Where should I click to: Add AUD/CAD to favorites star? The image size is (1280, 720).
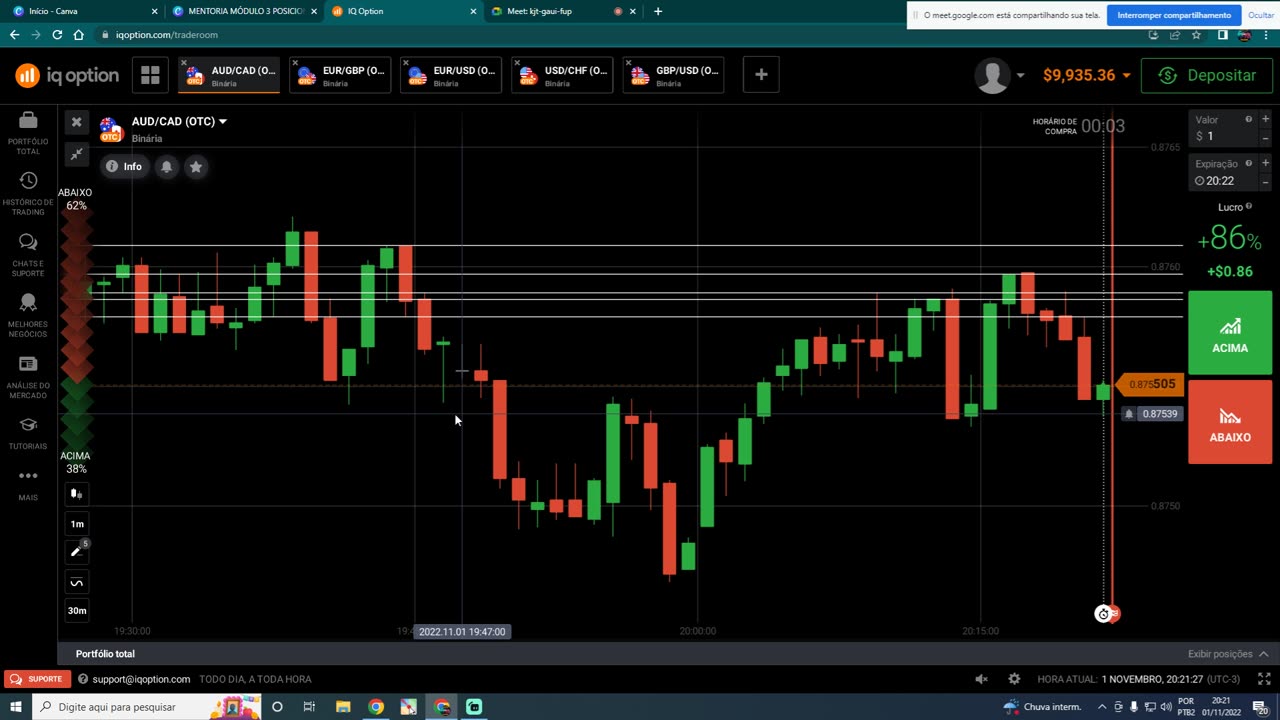(x=196, y=166)
